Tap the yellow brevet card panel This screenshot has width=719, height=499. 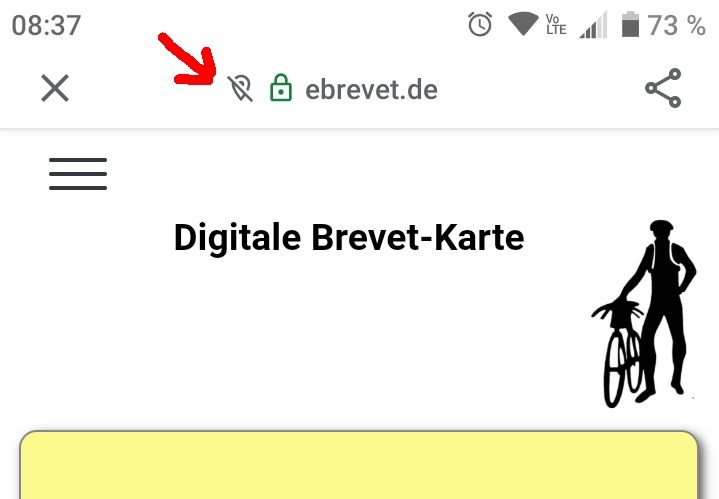click(359, 465)
